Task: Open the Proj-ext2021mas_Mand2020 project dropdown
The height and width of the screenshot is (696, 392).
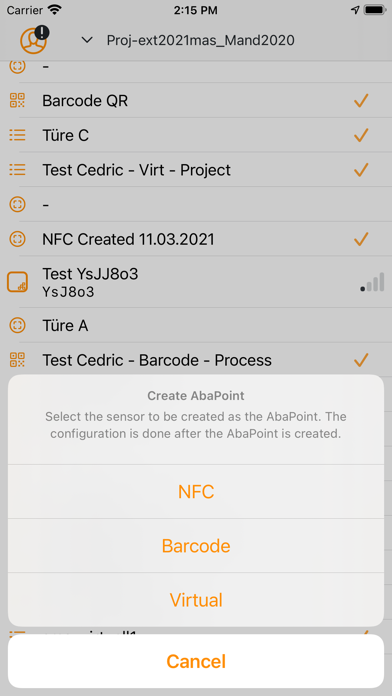Action: (200, 40)
